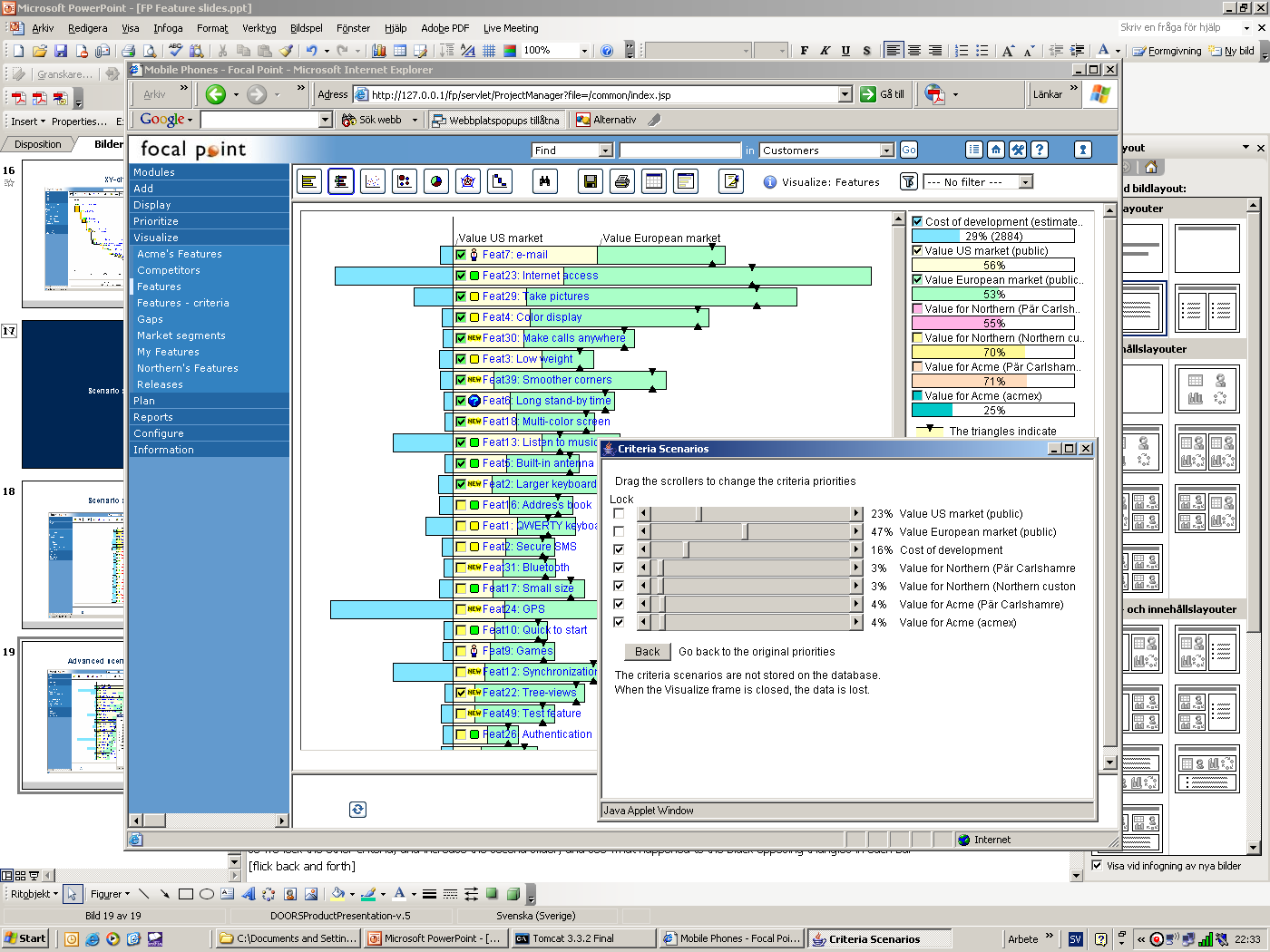This screenshot has width=1270, height=952.
Task: Click Internet Explorer green back arrow
Action: (x=215, y=94)
